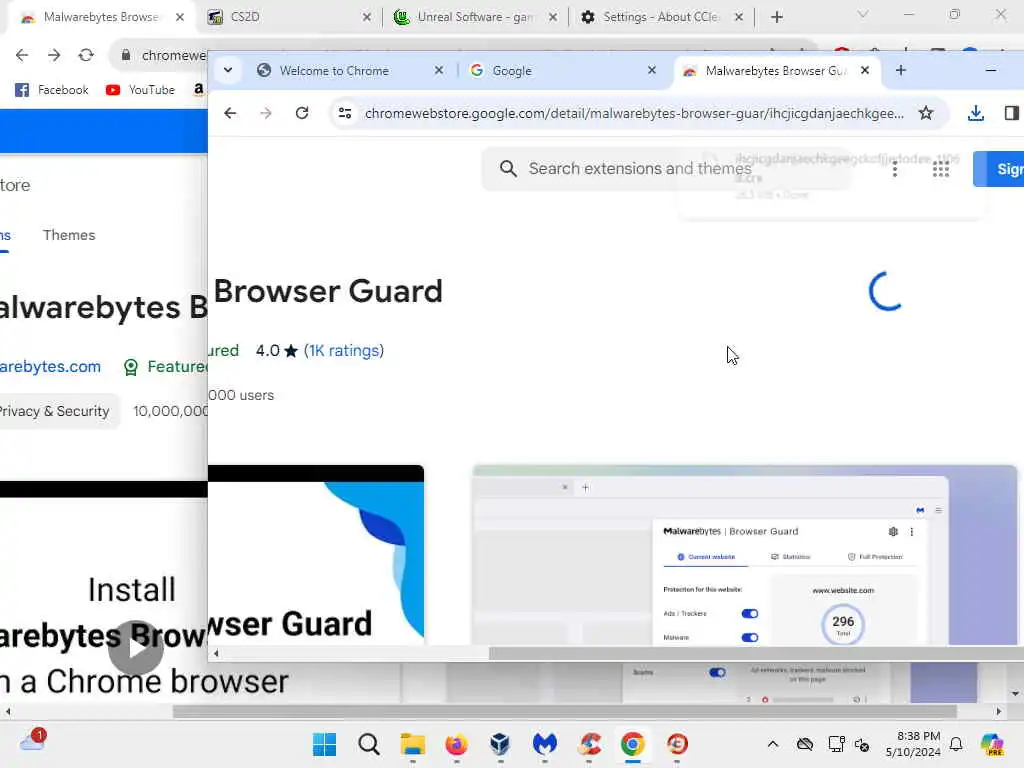
Task: Reload the background Chrome window page
Action: click(86, 56)
